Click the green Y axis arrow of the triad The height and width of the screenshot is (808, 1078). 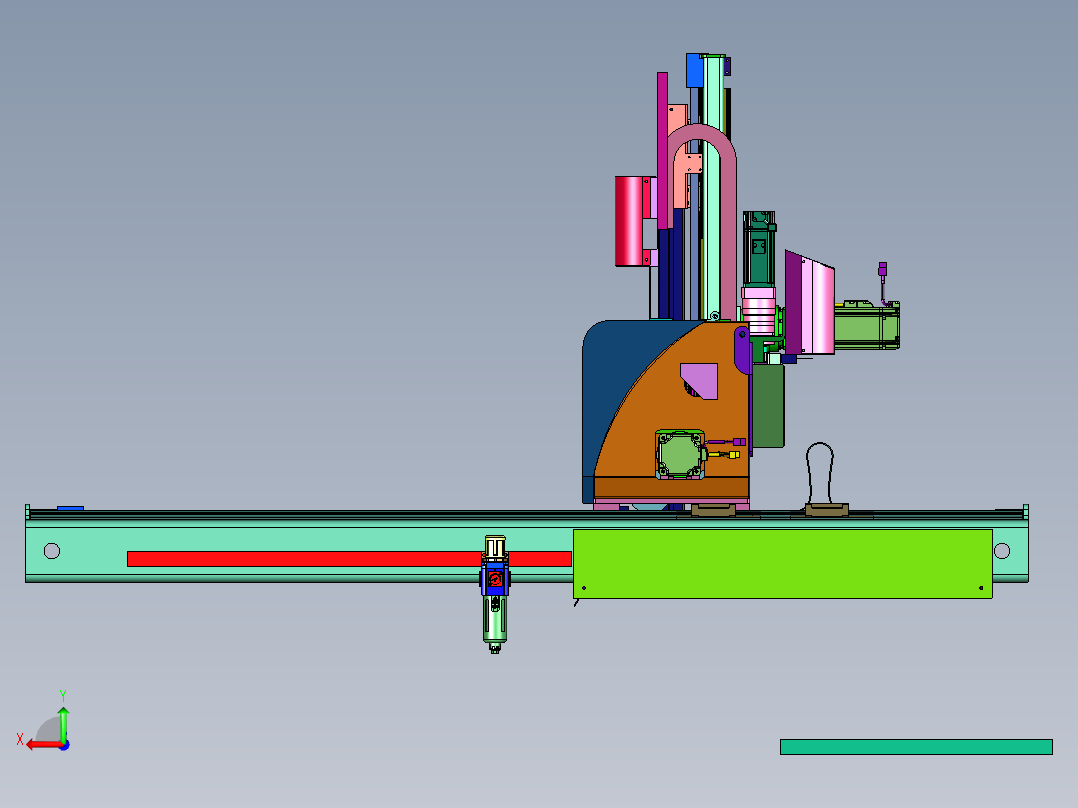[x=63, y=723]
